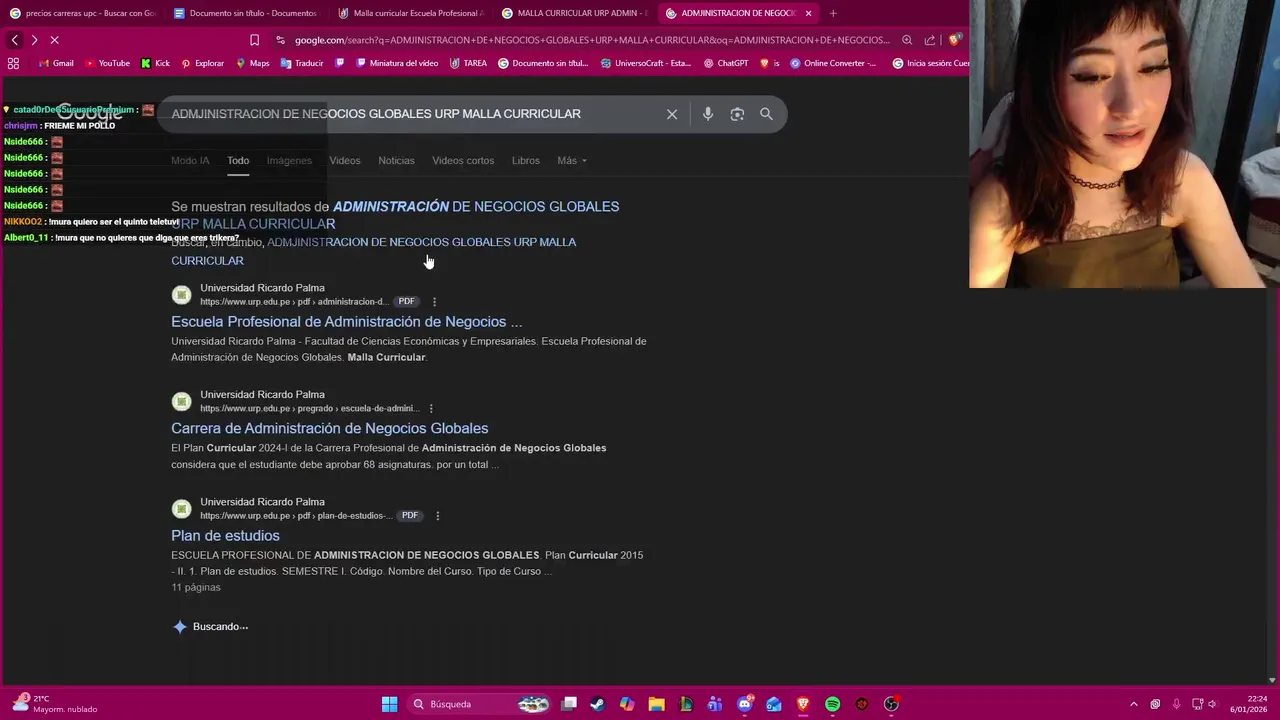Image resolution: width=1280 pixels, height=720 pixels.
Task: Open File Explorer from the taskbar
Action: (656, 704)
